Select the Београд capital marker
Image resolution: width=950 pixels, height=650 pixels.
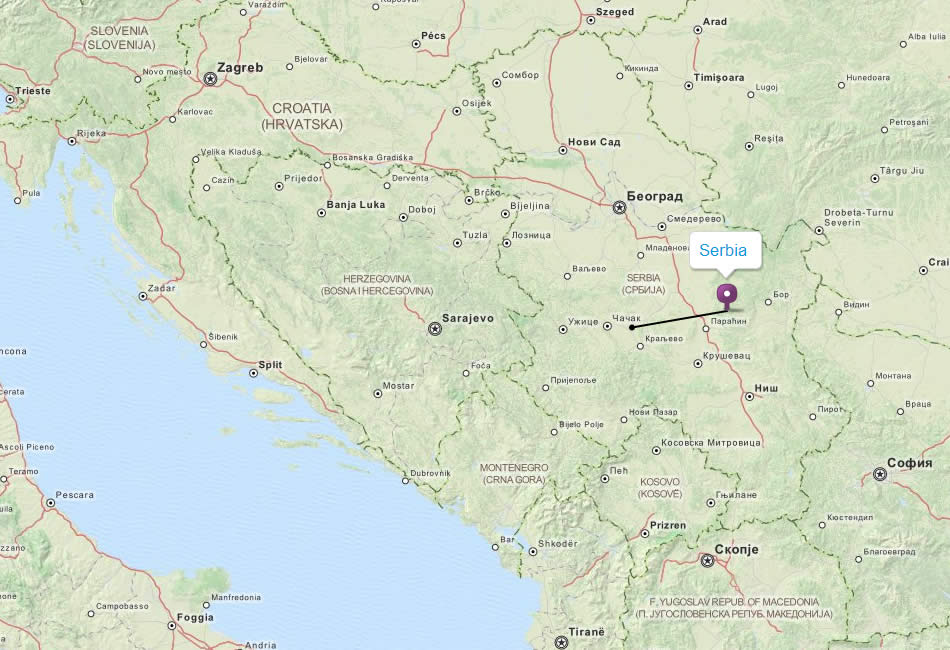619,208
